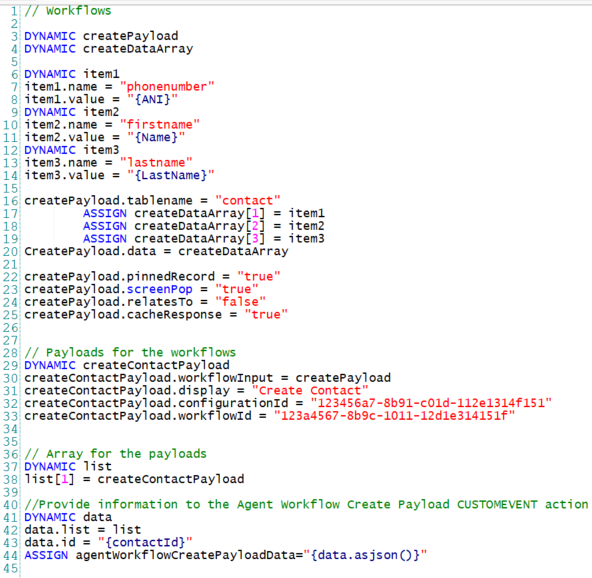The width and height of the screenshot is (592, 578).
Task: Click the string "contact" on line 16
Action: click(x=248, y=200)
